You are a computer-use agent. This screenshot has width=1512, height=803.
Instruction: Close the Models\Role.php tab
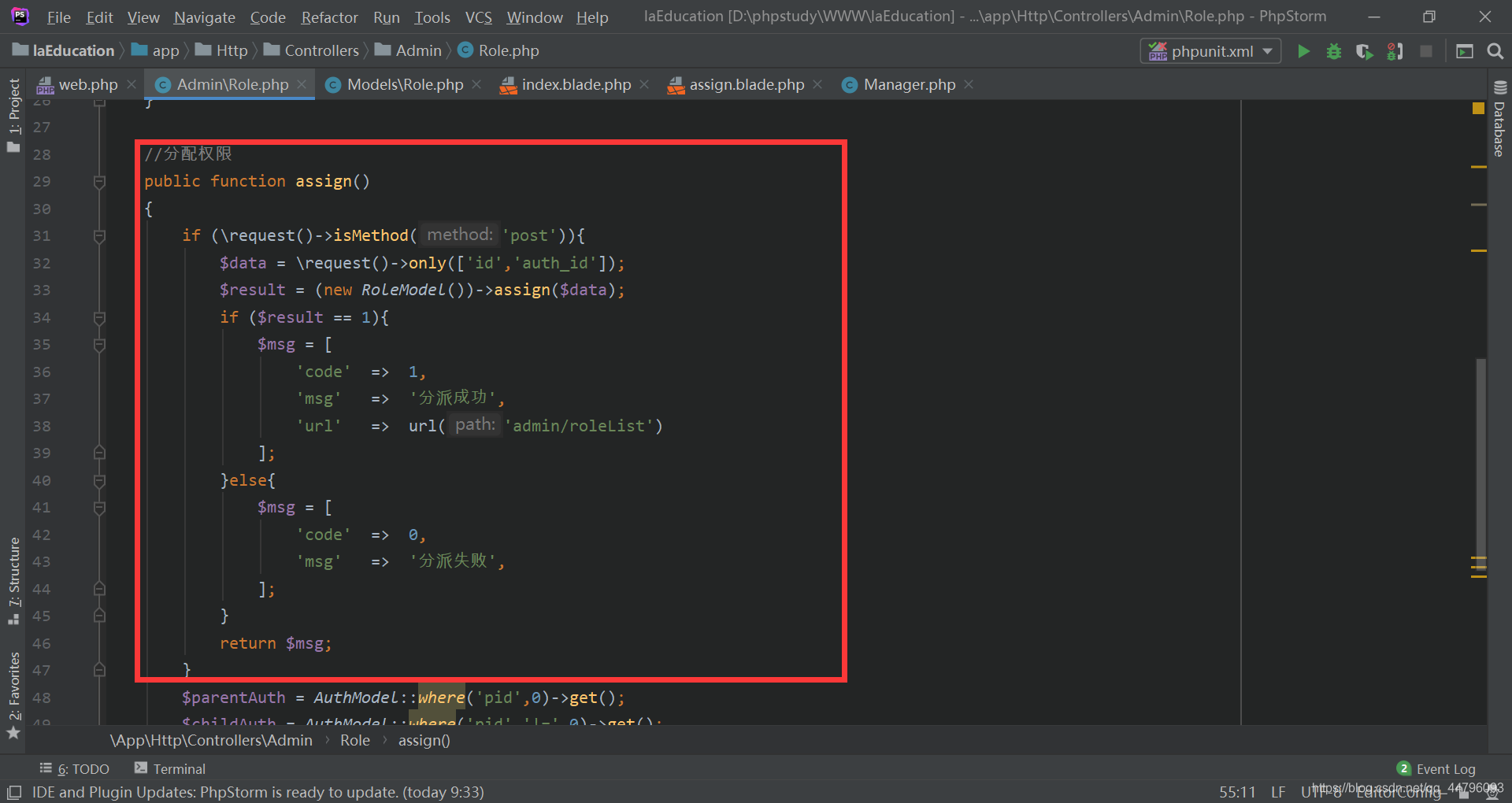[x=476, y=84]
